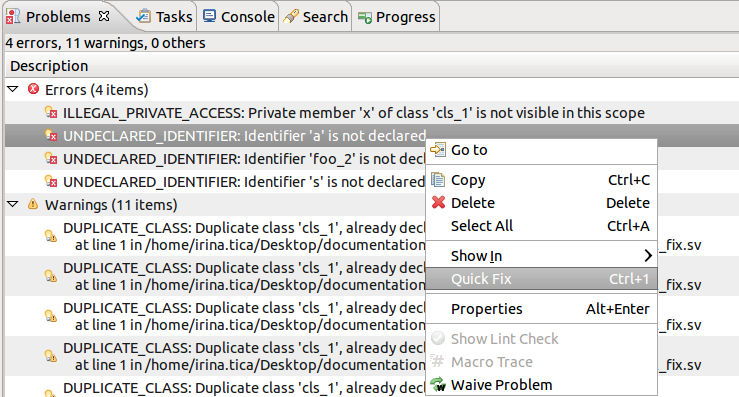Viewport: 739px width, 397px height.
Task: Click the Go to arrow icon
Action: (438, 150)
